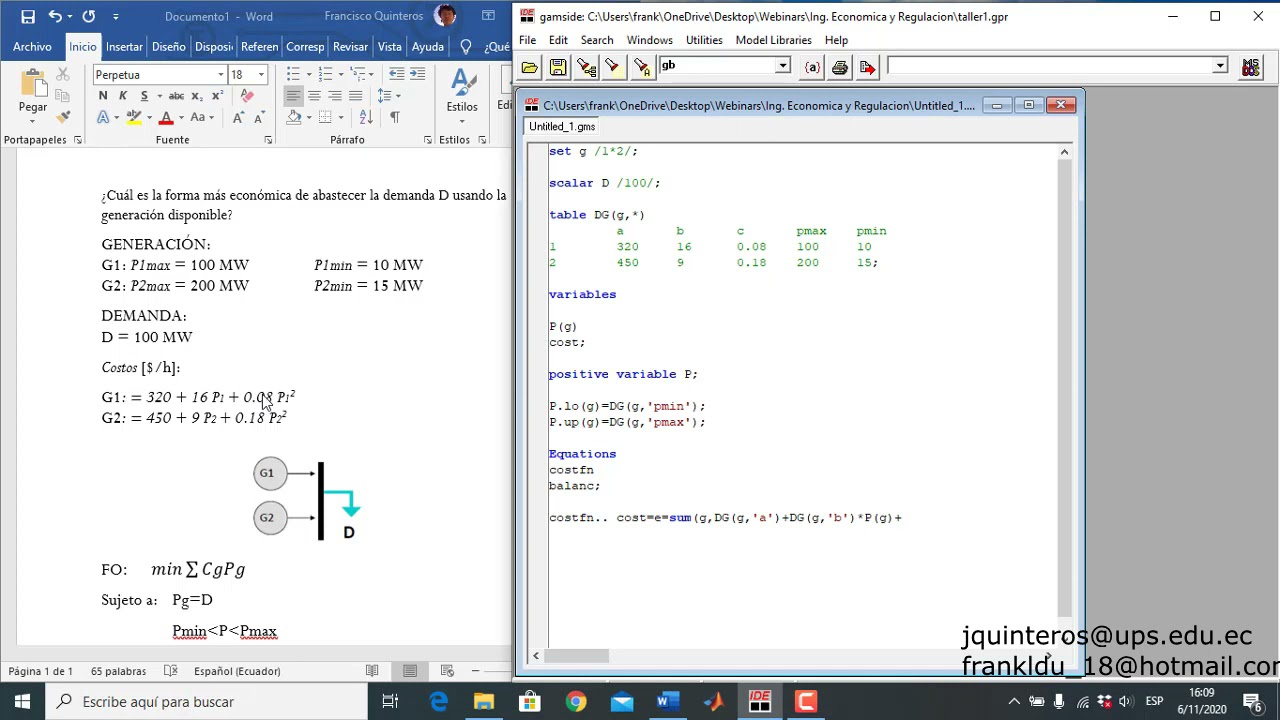The image size is (1280, 720).
Task: Sort paragraphs with the A-Z sort icon
Action: pyautogui.click(x=366, y=117)
